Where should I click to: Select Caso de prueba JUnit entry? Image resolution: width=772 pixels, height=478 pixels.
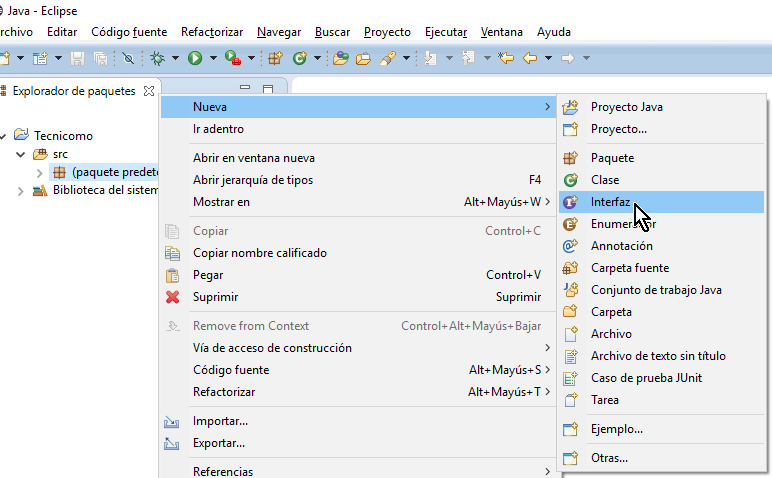click(x=661, y=378)
